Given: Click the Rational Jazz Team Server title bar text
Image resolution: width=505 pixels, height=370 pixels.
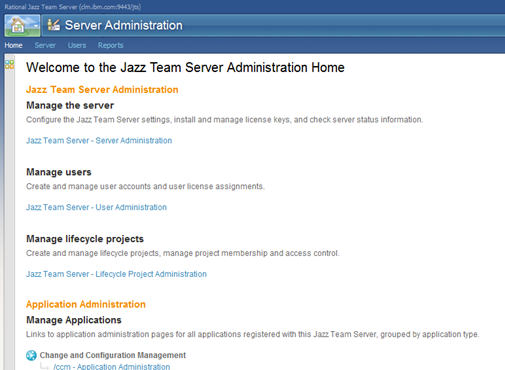Looking at the screenshot, I should click(x=73, y=7).
